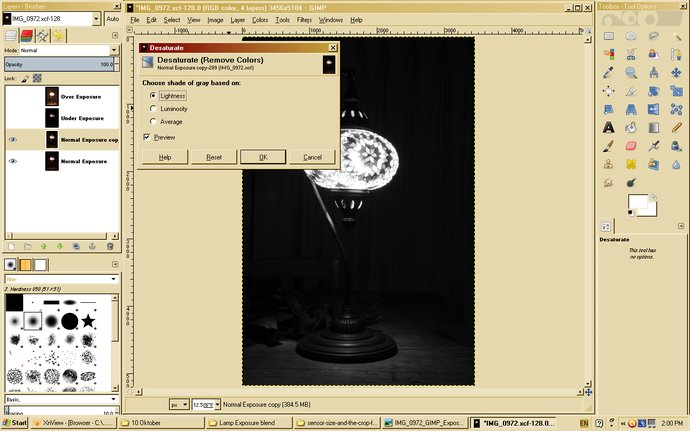Click Cancel in the Desaturate dialog
Viewport: 690px width, 431px height.
point(312,157)
